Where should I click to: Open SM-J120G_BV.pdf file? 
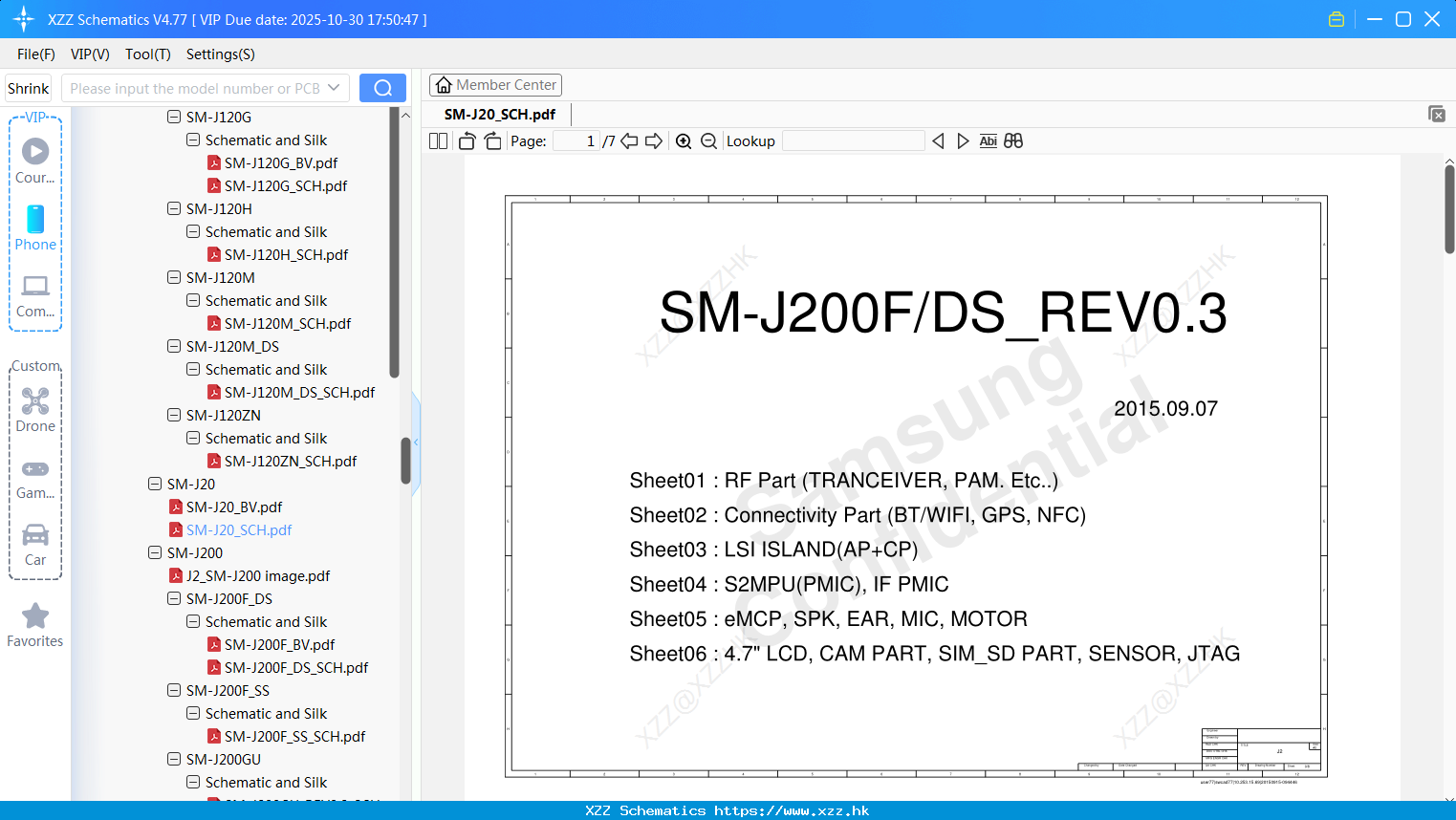point(281,162)
